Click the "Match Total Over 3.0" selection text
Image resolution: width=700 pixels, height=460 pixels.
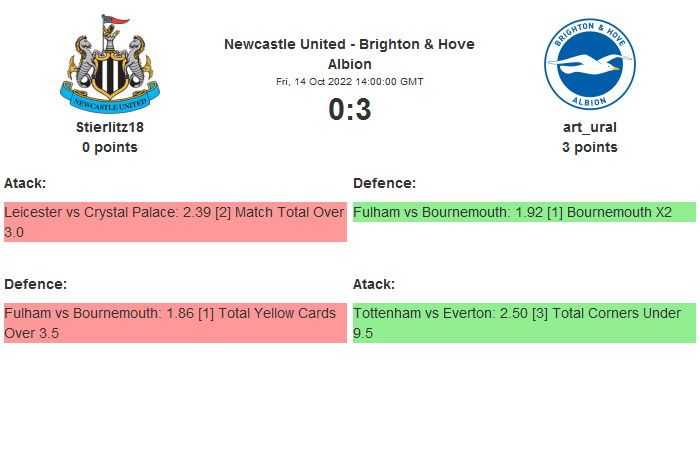point(290,213)
